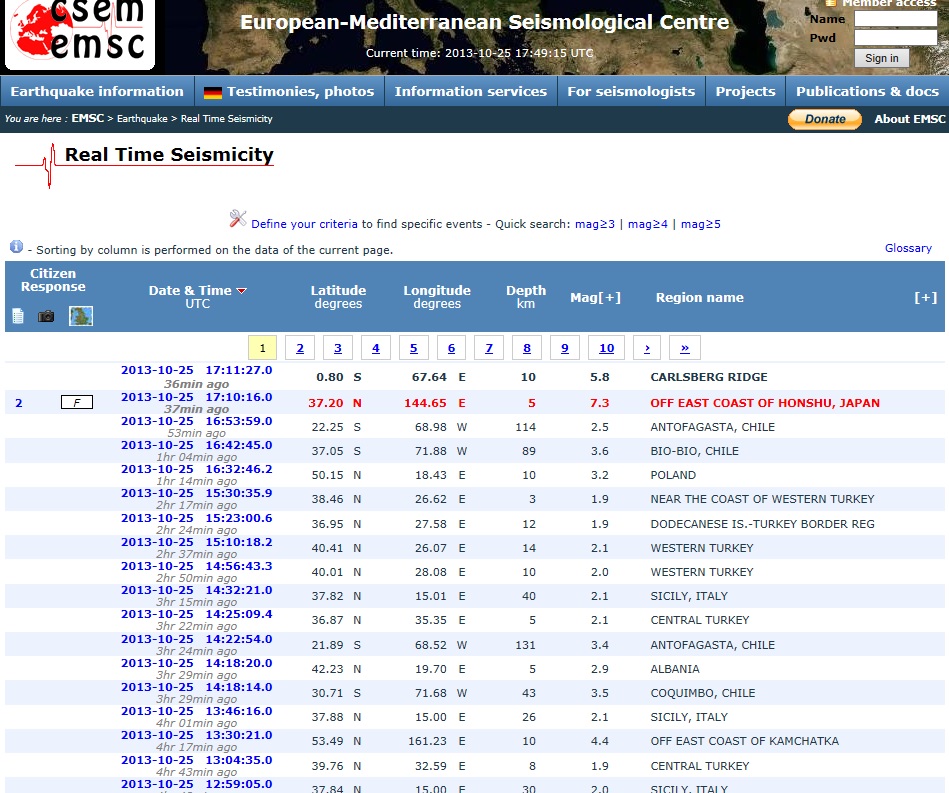Filter quick search by mag≥4
949x793 pixels.
tap(648, 224)
